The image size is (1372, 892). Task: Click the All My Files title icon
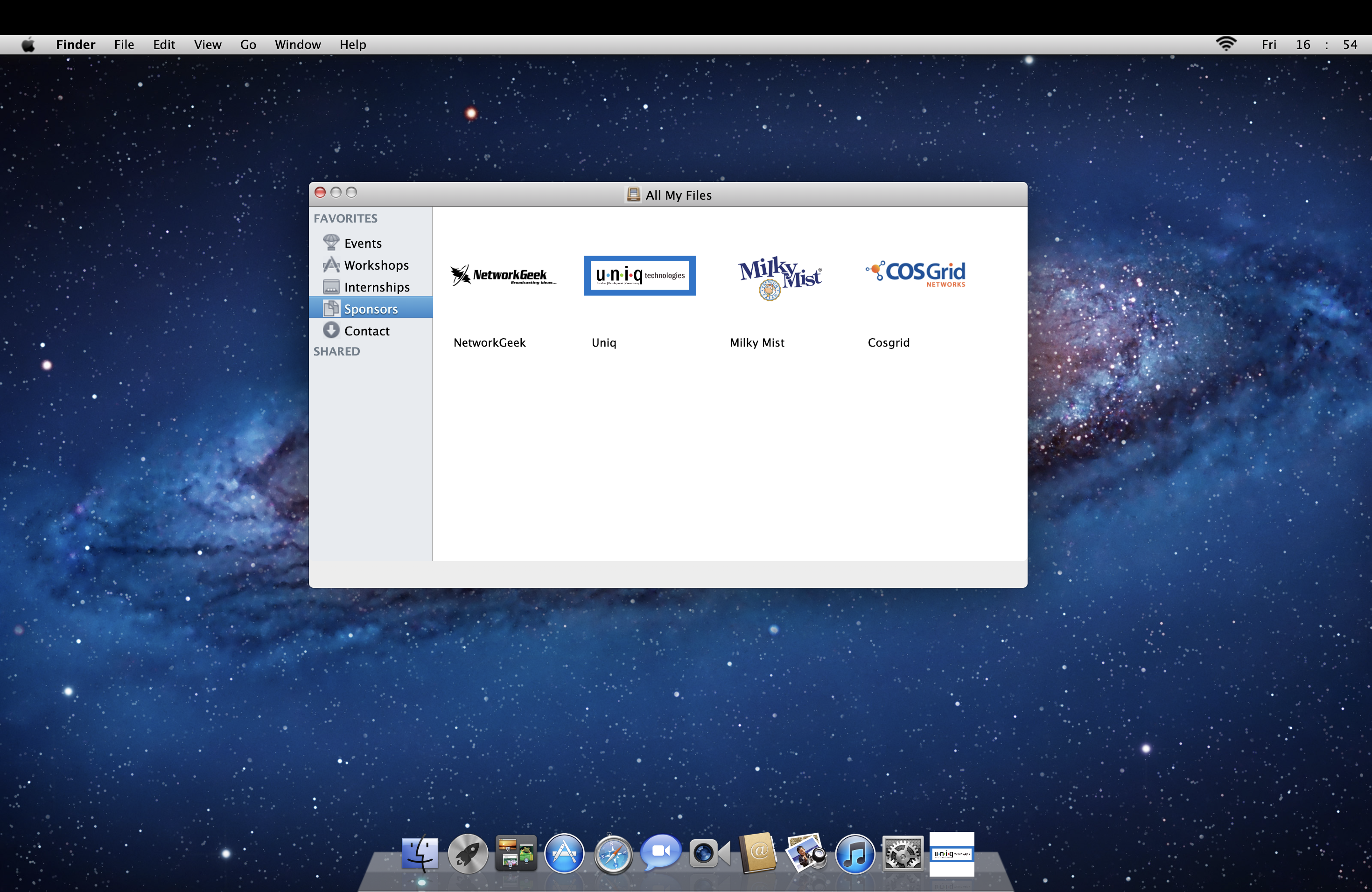[x=633, y=194]
